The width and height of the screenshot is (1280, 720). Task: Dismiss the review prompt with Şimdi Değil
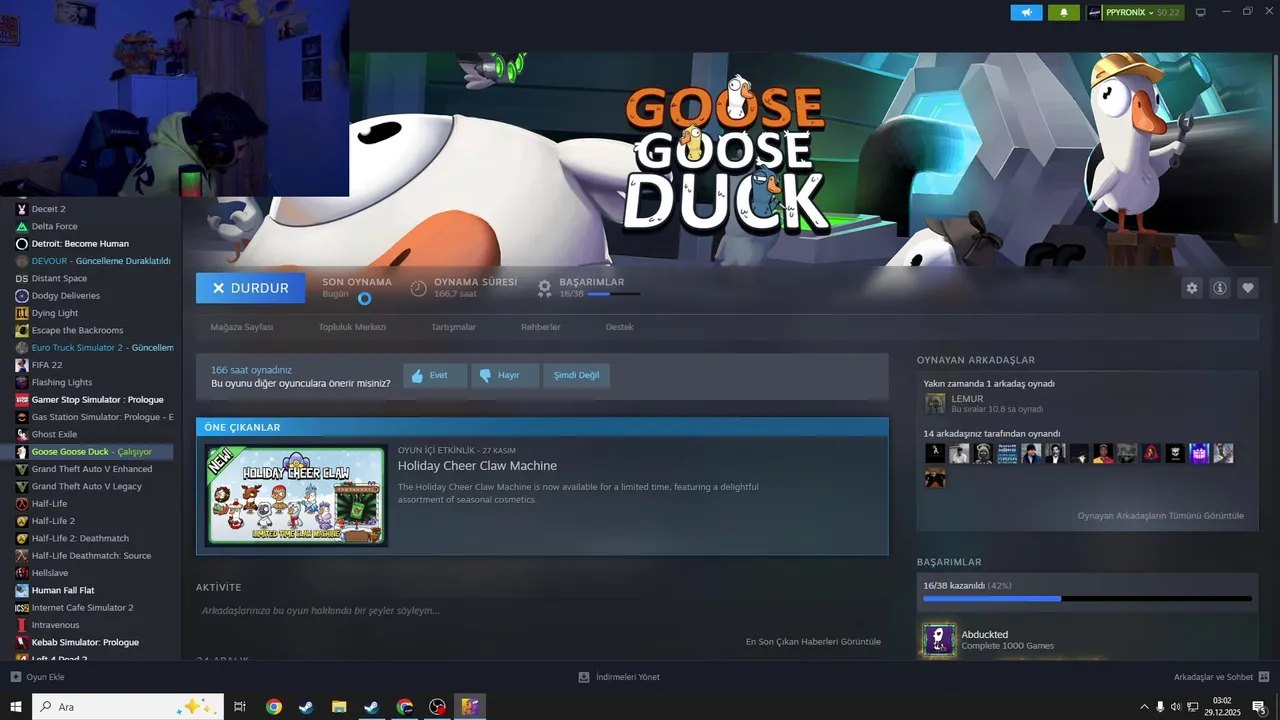click(x=576, y=375)
